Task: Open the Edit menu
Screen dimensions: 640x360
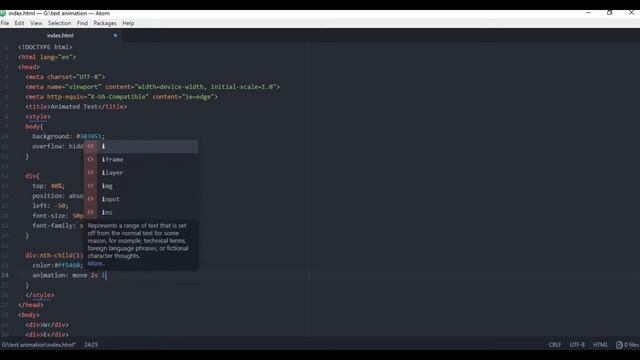Action: (19, 23)
